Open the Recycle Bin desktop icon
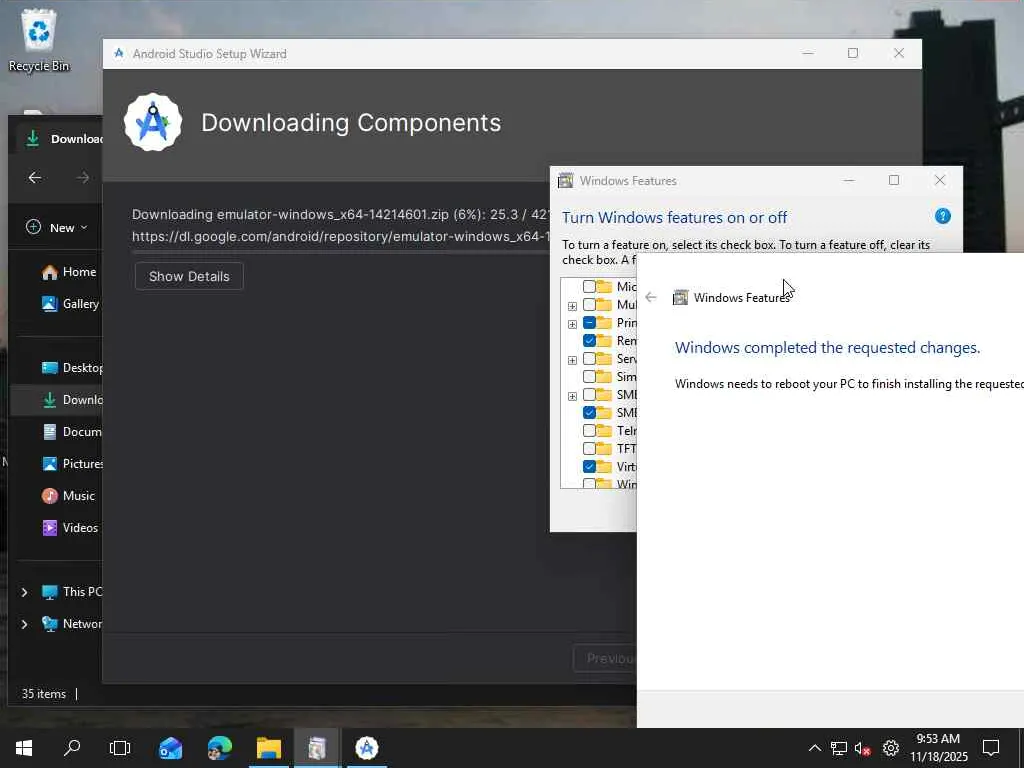 pos(39,40)
